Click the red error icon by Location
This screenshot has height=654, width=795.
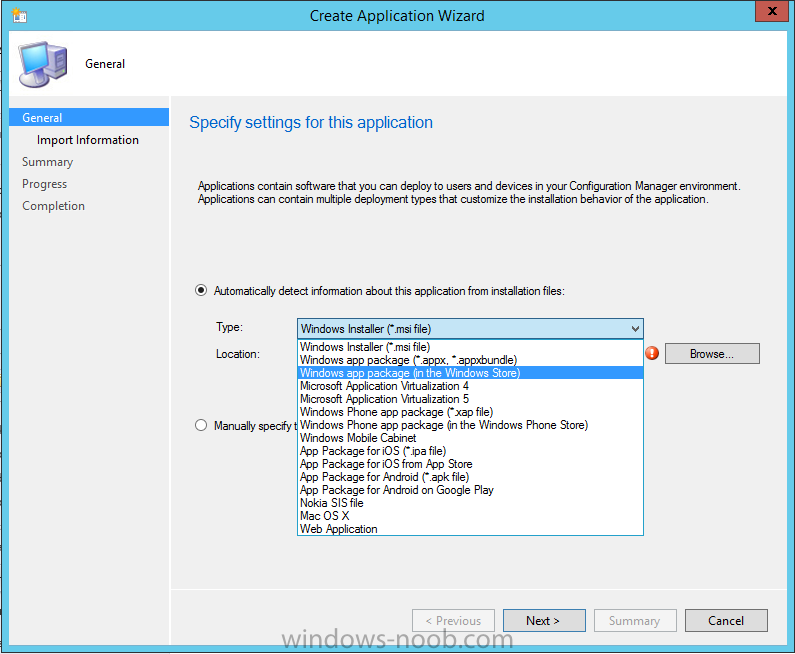point(652,353)
